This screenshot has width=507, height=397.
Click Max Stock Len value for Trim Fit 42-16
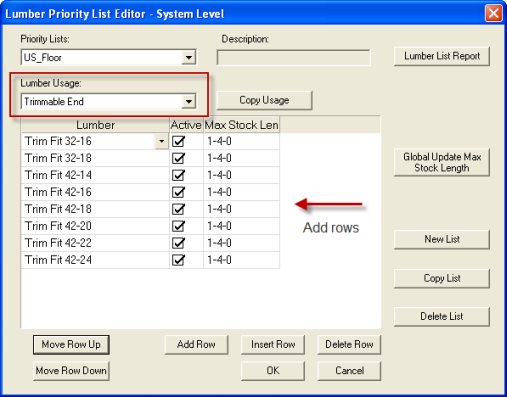242,192
